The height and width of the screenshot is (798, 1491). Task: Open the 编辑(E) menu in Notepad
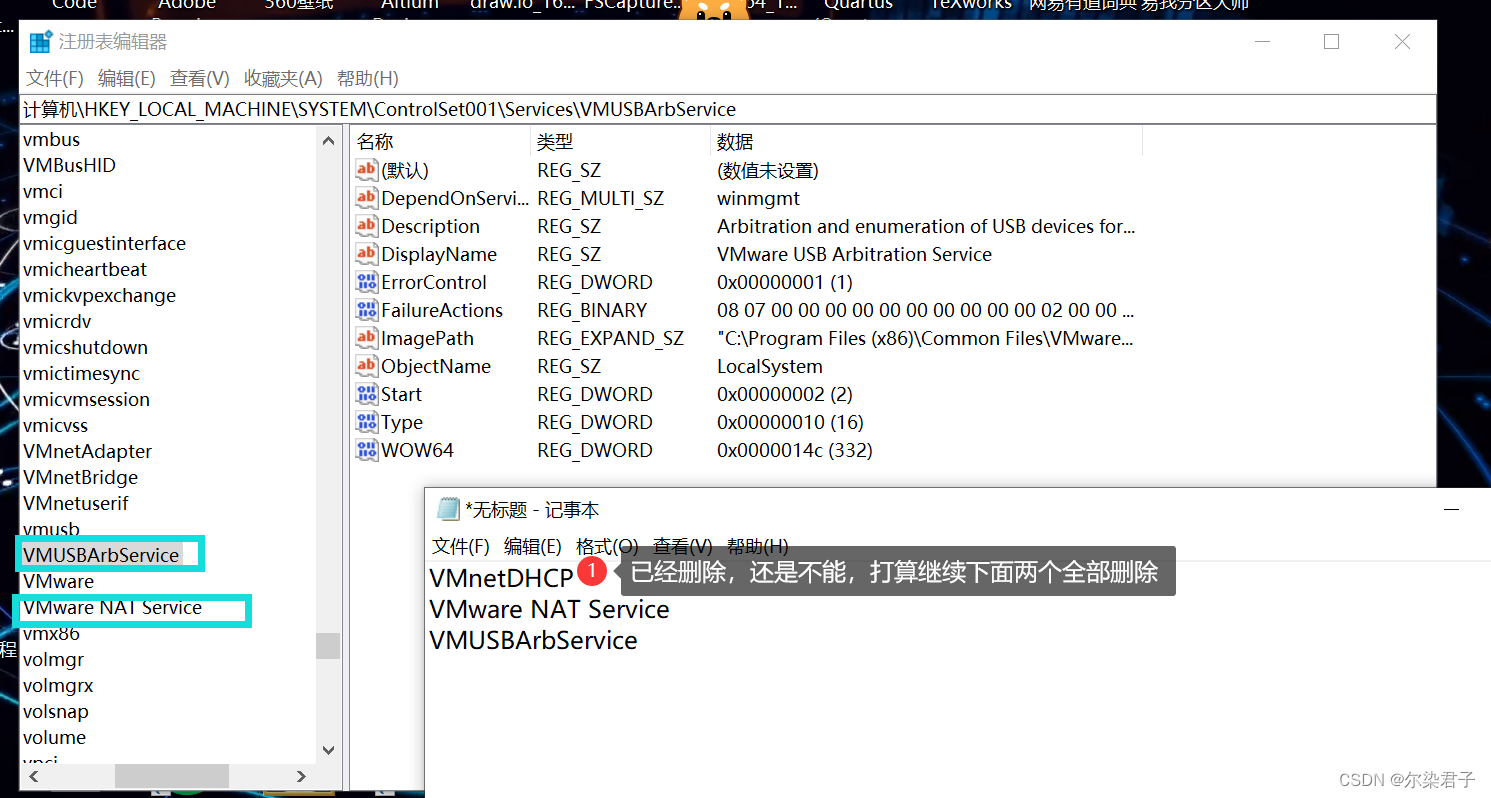coord(533,546)
